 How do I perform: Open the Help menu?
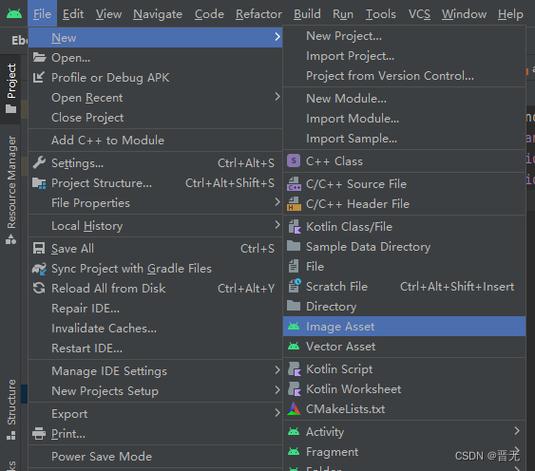[510, 14]
